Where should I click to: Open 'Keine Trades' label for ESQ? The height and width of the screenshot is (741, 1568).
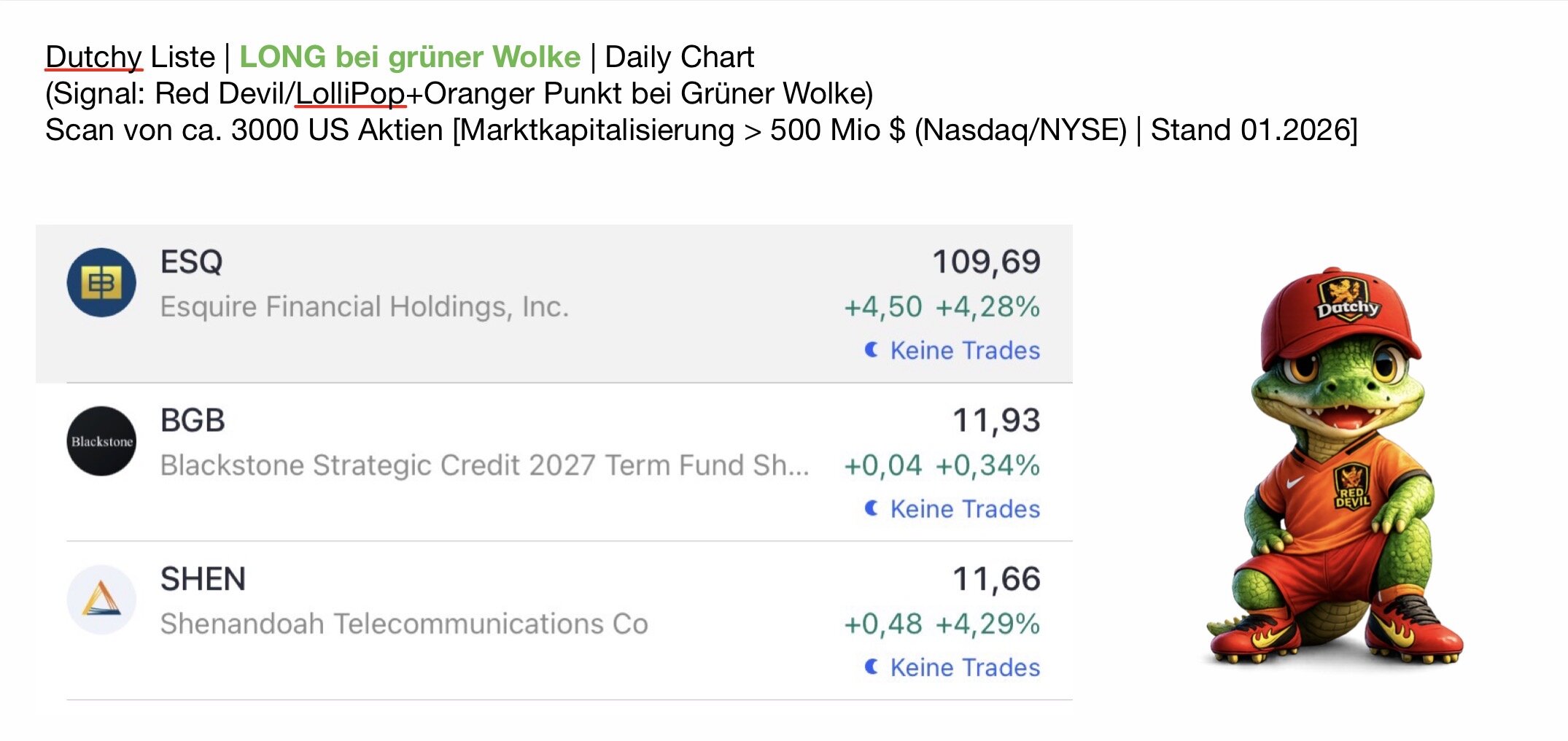pos(965,351)
